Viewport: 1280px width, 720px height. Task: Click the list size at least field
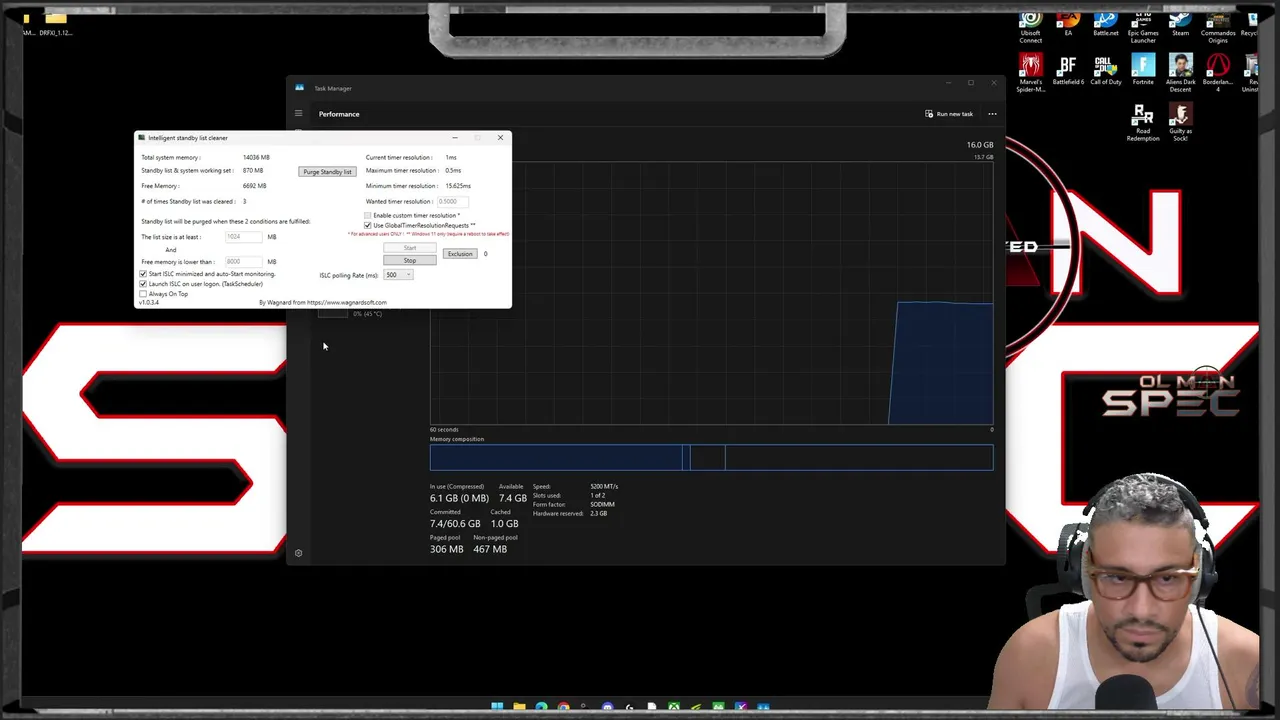pyautogui.click(x=243, y=237)
